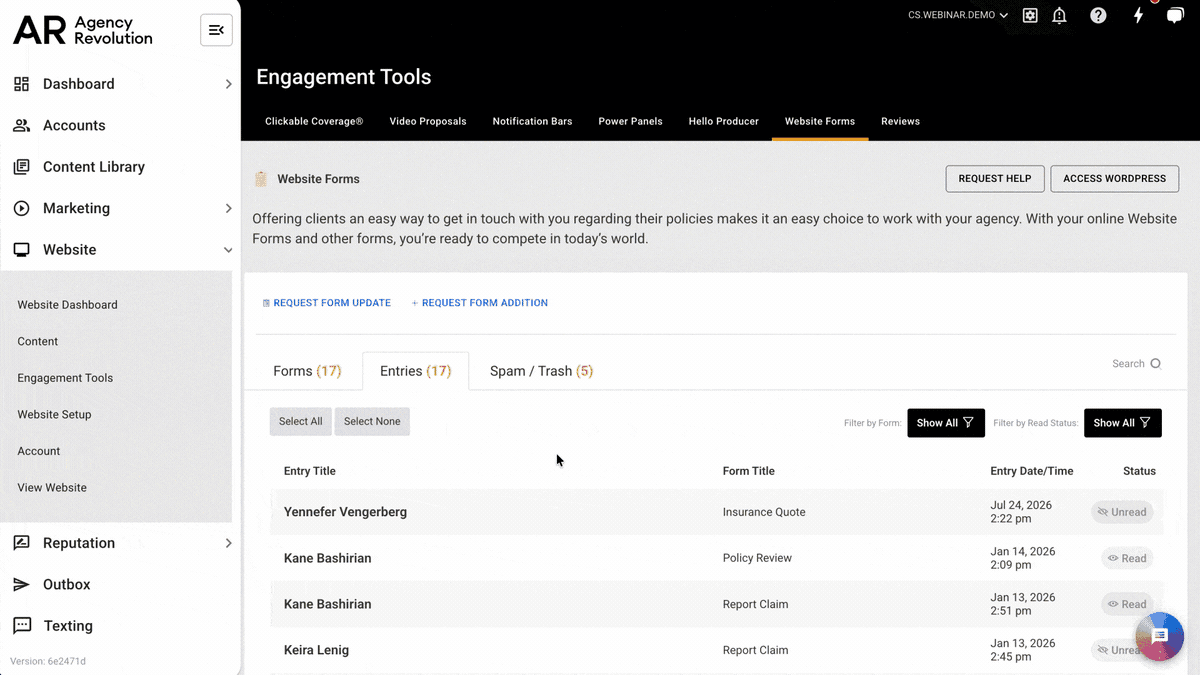Screen dimensions: 1200x675
Task: Open the CS.WEBINAR.DEMO account dropdown
Action: coord(958,15)
